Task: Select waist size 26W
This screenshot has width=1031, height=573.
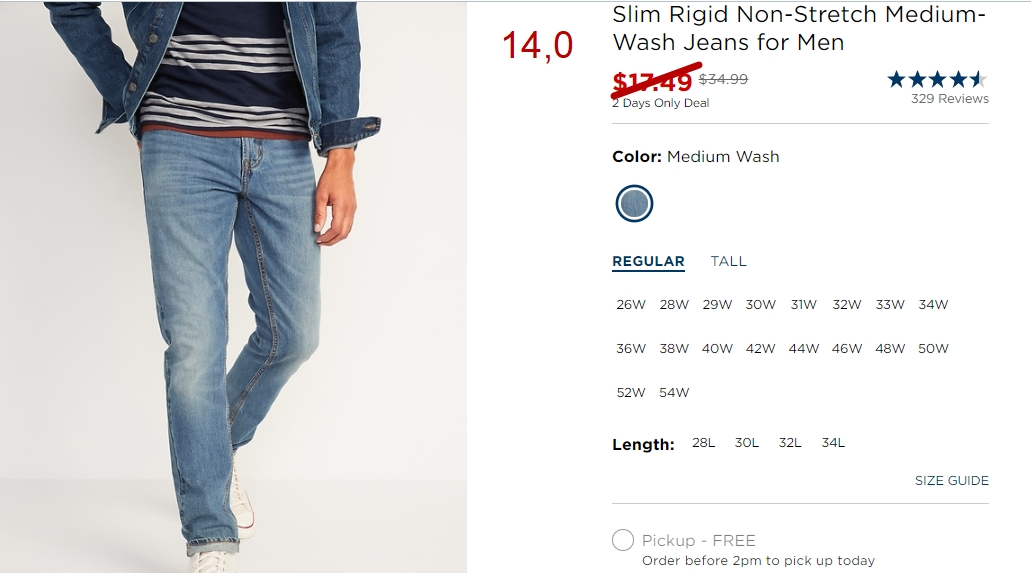Action: point(631,305)
